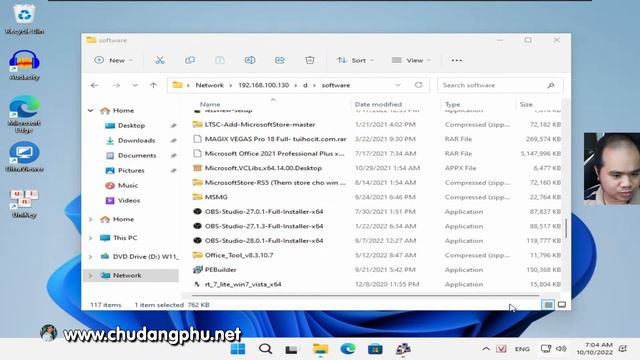Image resolution: width=640 pixels, height=360 pixels.
Task: Sort by the Date modified column header
Action: (378, 104)
